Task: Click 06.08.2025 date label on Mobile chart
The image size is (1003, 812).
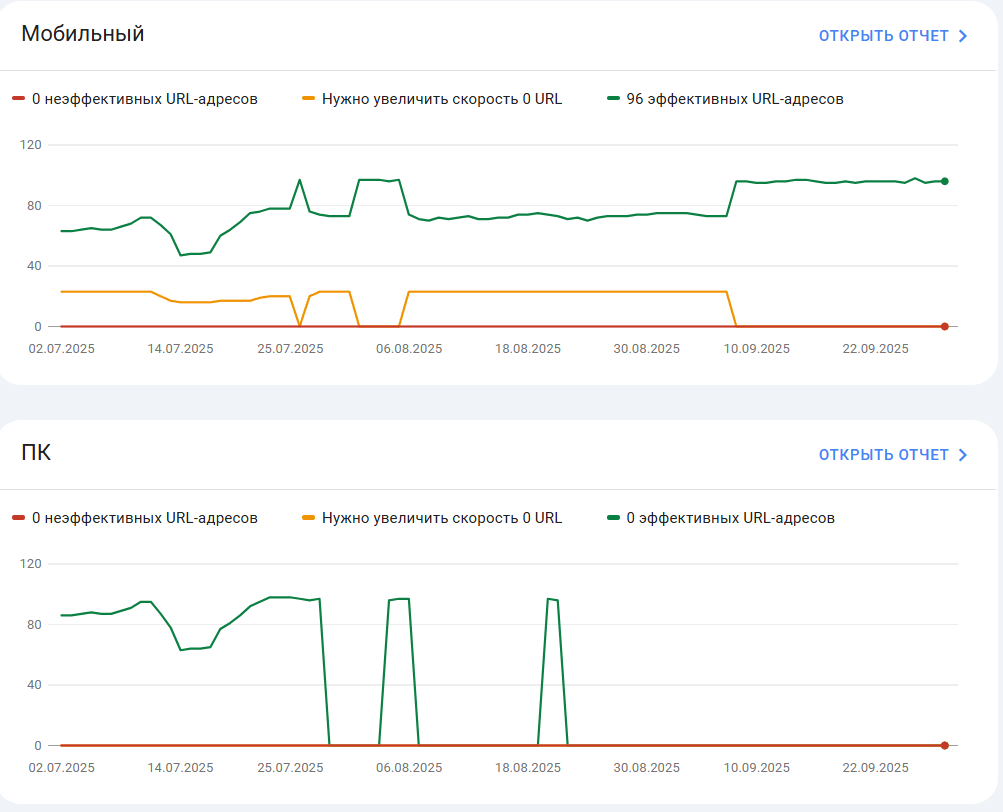Action: [x=409, y=349]
